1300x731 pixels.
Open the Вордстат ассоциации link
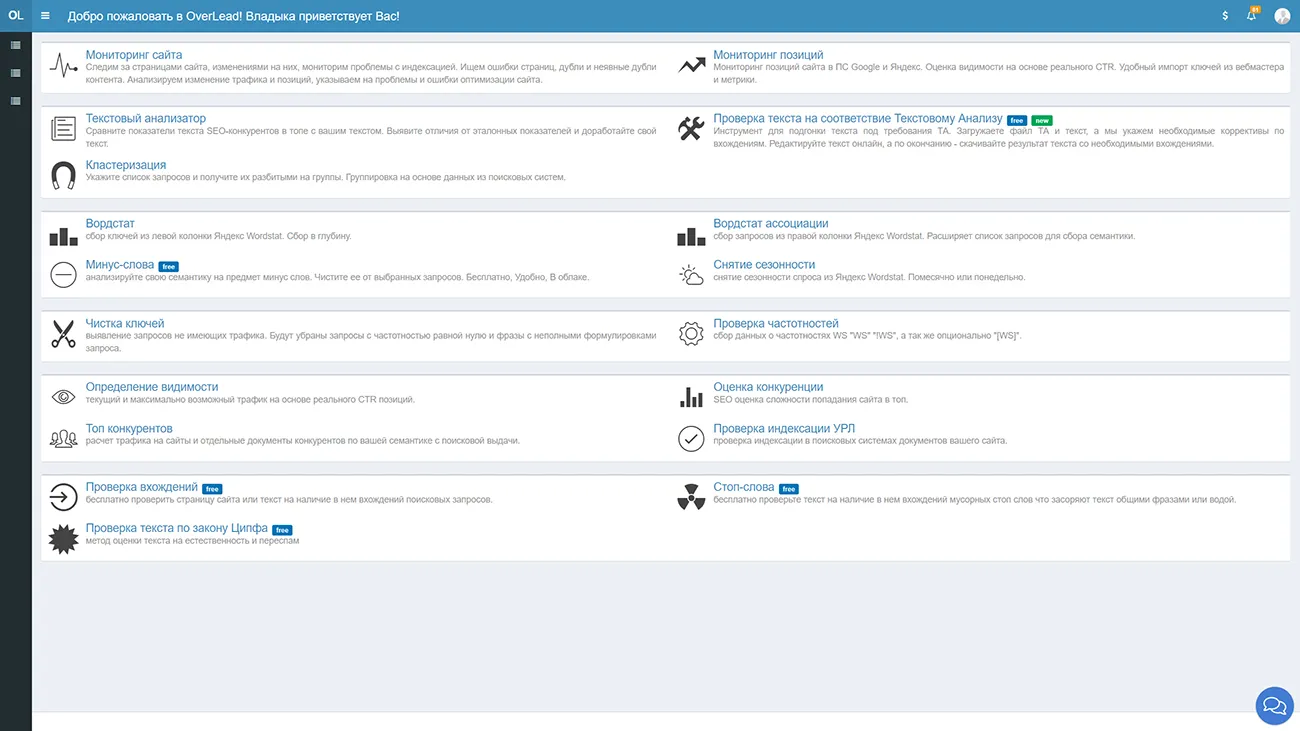coord(770,223)
